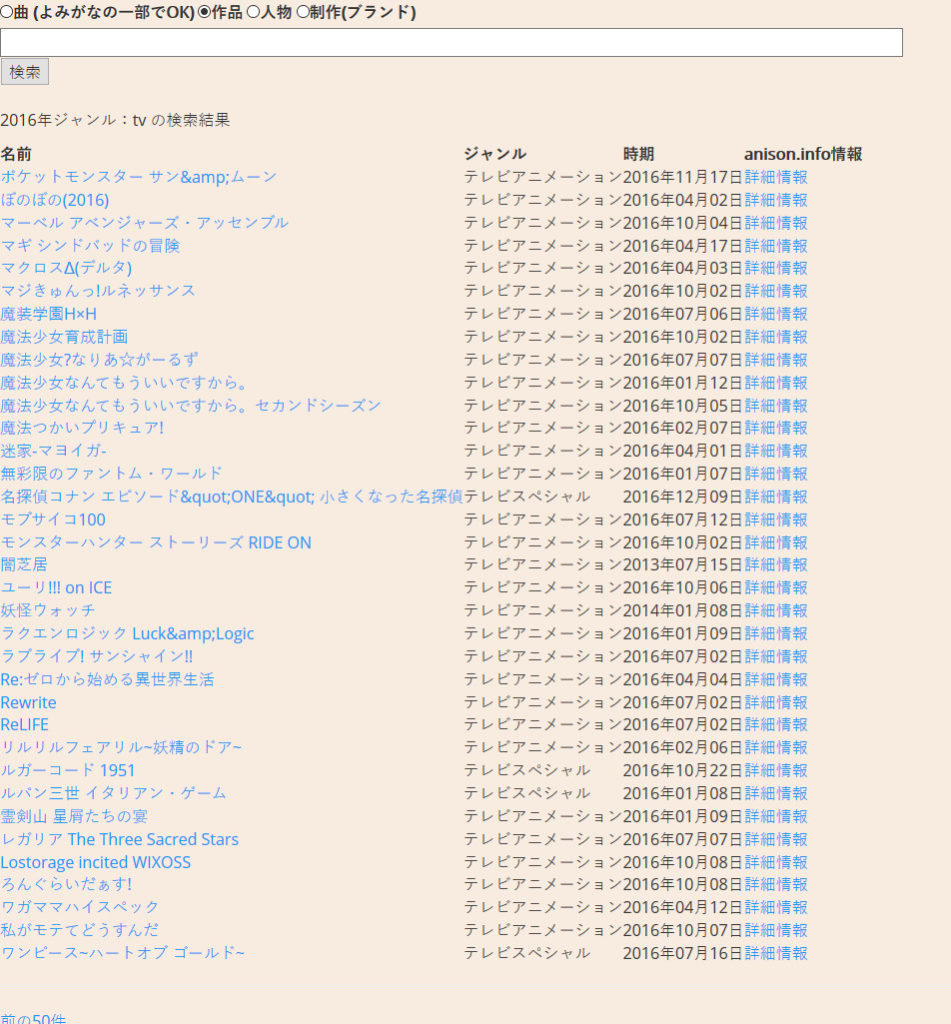Open 詳細情報 for マギ シンドバッドの冒険
Screen dimensions: 951x1024
(776, 246)
